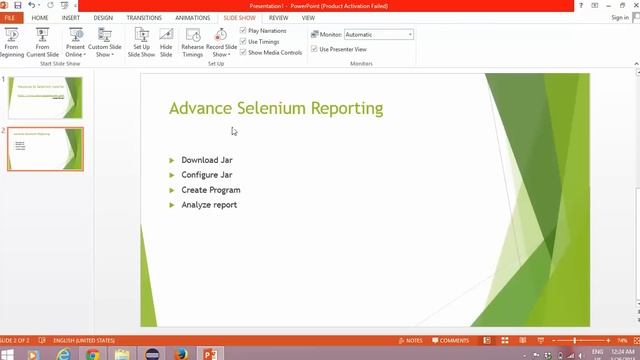Screen dimensions: 640x360
Task: Toggle Use Timings checkbox
Action: point(243,42)
